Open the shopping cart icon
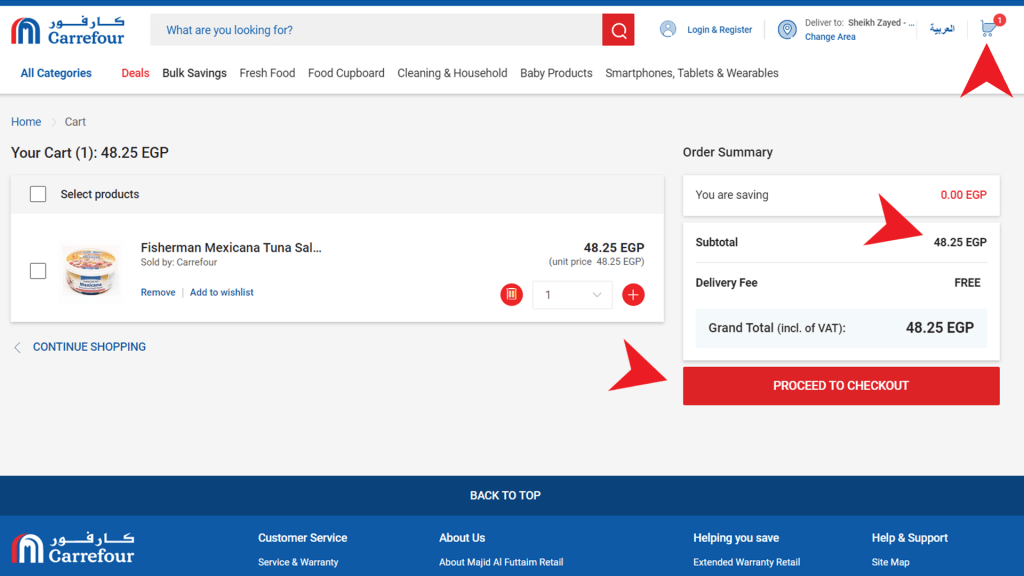Image resolution: width=1024 pixels, height=576 pixels. click(x=989, y=28)
